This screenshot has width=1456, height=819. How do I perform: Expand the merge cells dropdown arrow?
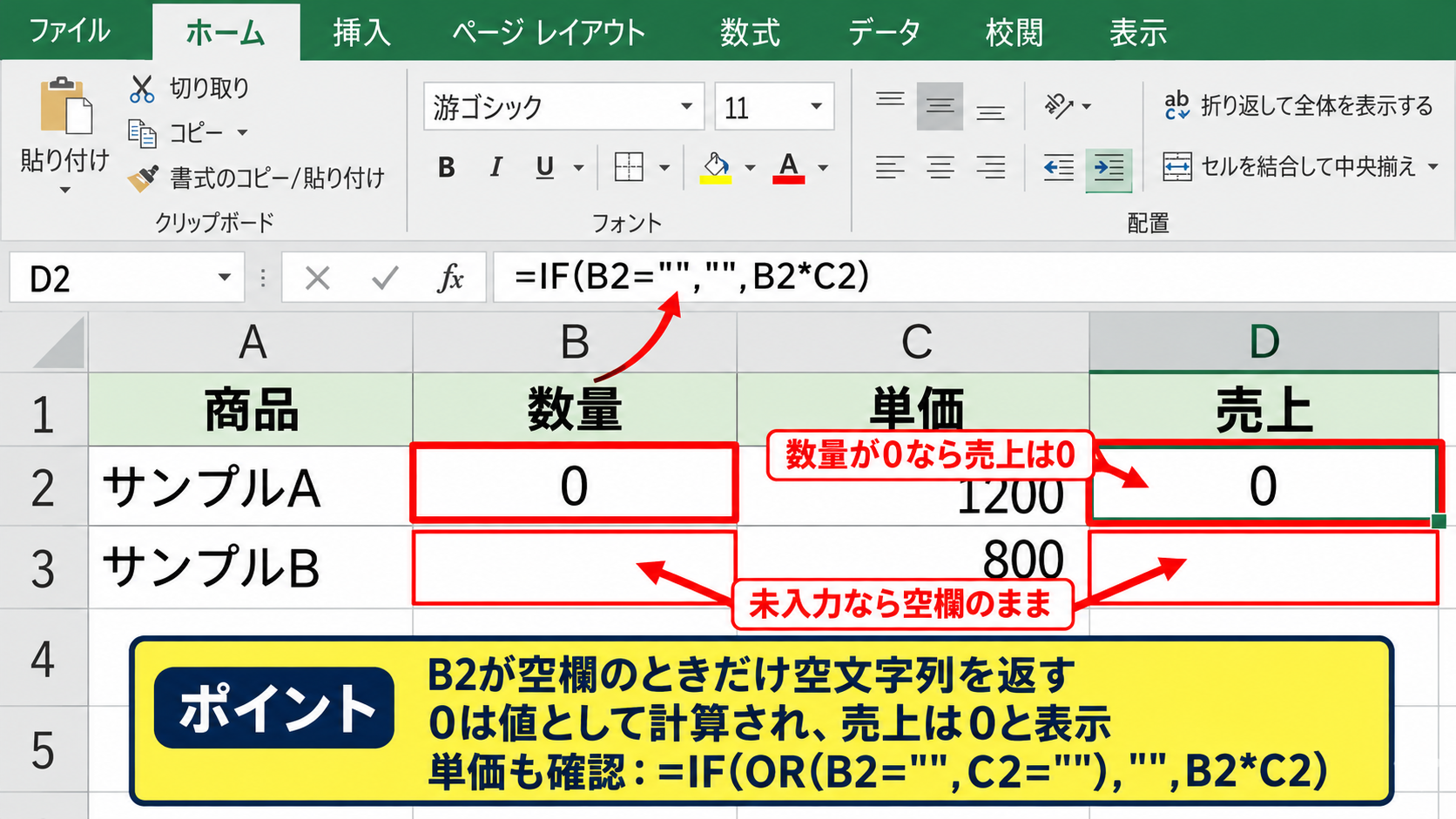(x=1433, y=166)
